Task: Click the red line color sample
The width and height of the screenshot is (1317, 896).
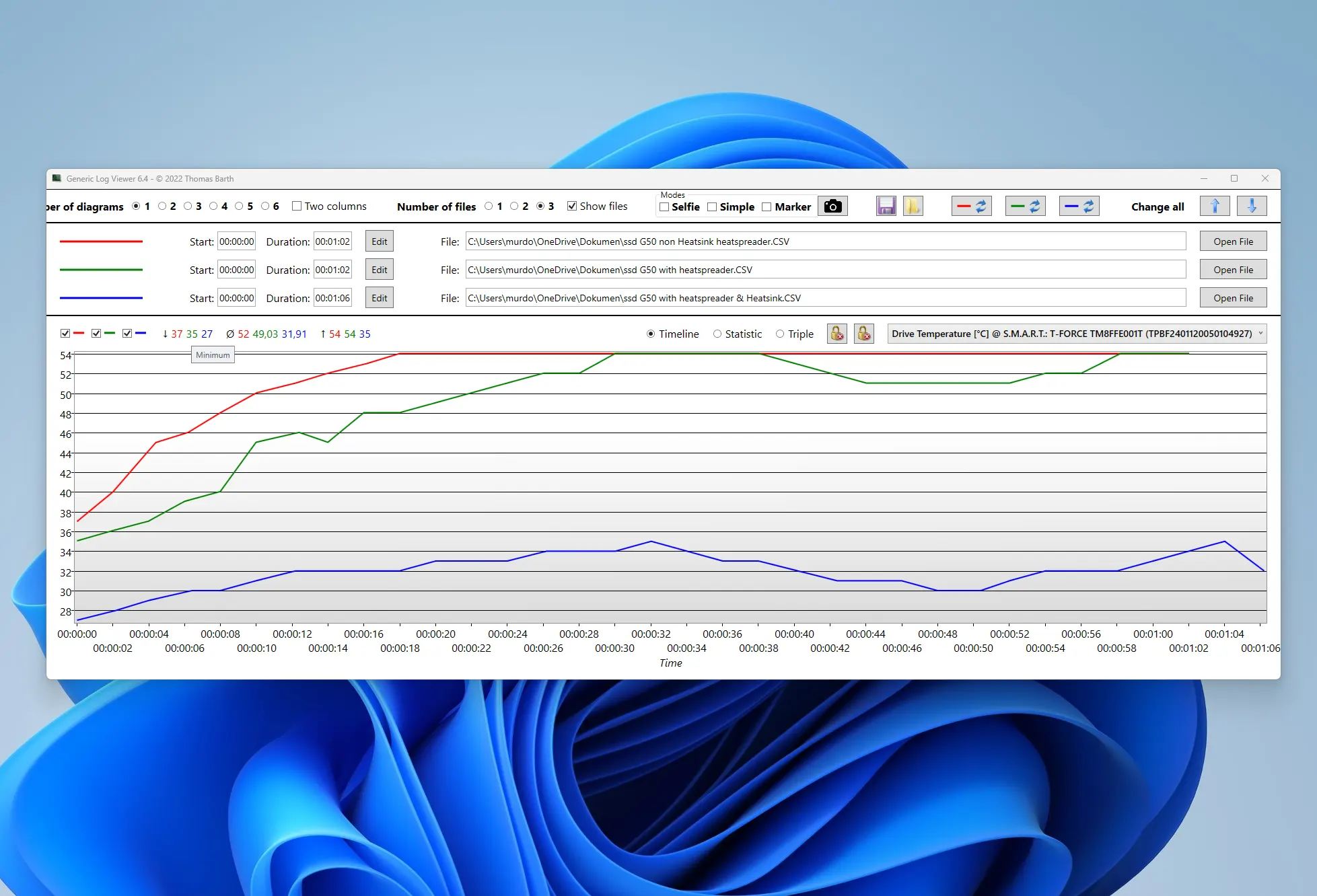Action: point(101,241)
